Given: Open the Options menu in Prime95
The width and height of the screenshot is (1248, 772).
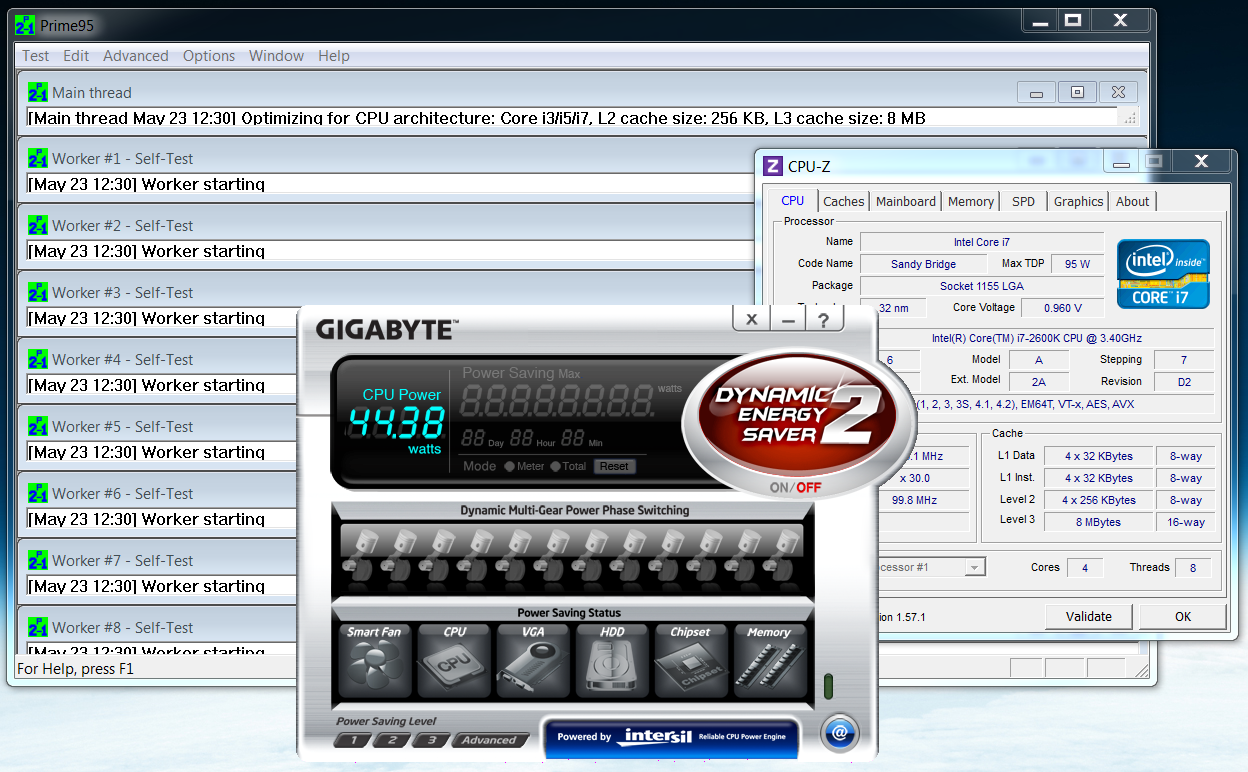Looking at the screenshot, I should tap(209, 56).
